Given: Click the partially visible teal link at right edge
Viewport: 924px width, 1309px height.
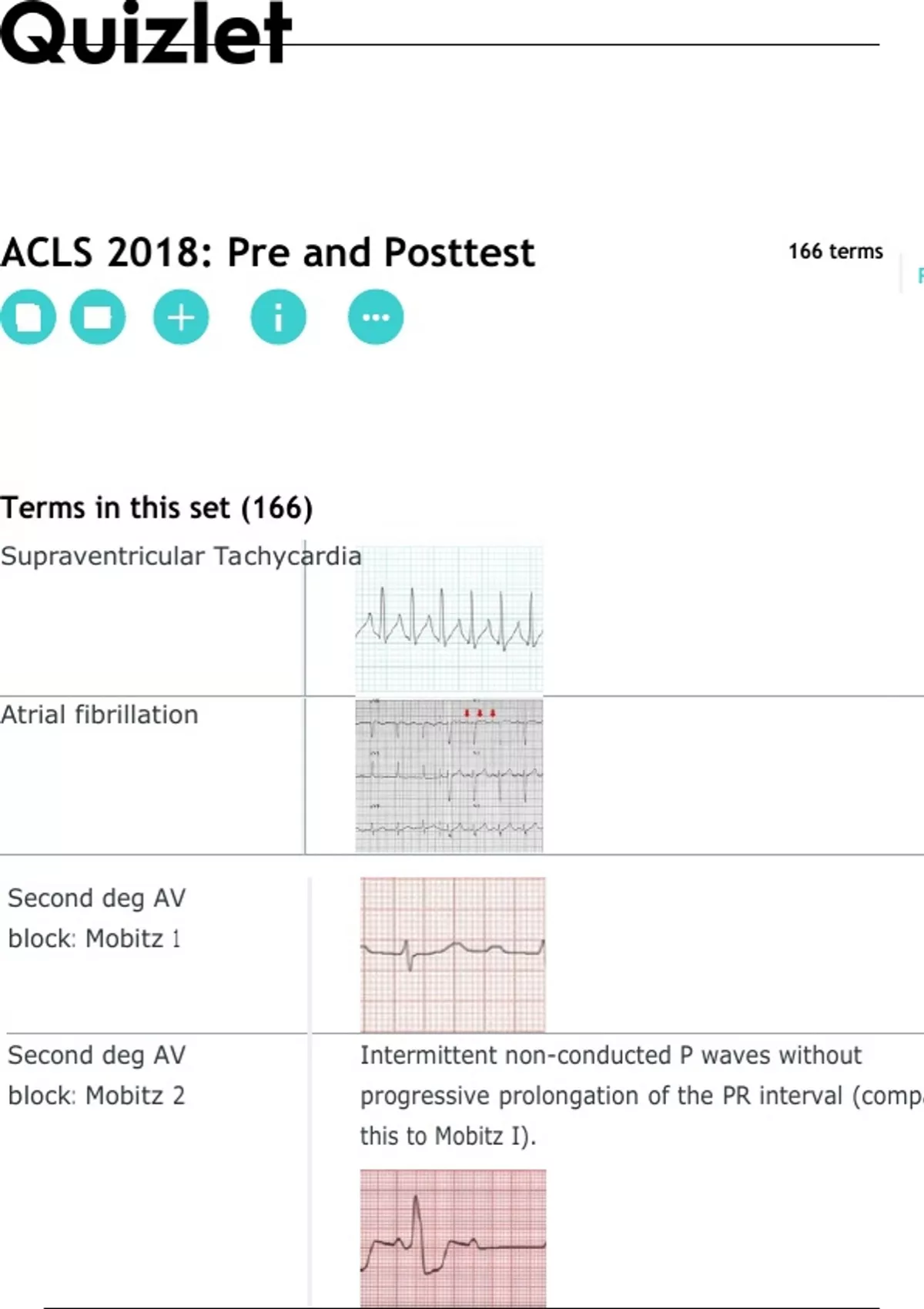Looking at the screenshot, I should [919, 276].
